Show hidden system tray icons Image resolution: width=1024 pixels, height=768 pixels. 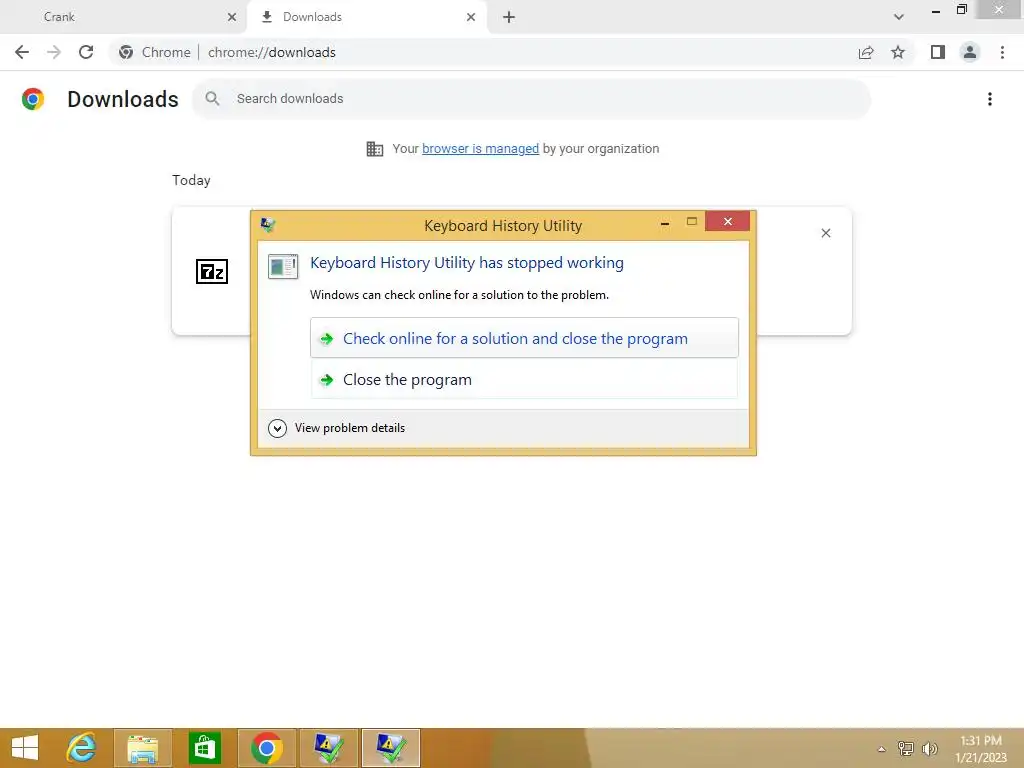(882, 749)
